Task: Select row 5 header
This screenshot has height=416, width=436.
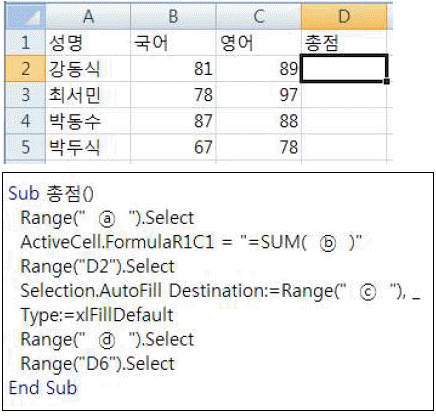Action: 25,147
